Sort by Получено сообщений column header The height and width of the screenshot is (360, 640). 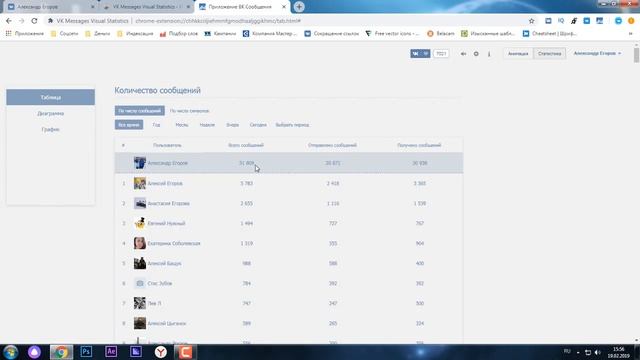[419, 145]
